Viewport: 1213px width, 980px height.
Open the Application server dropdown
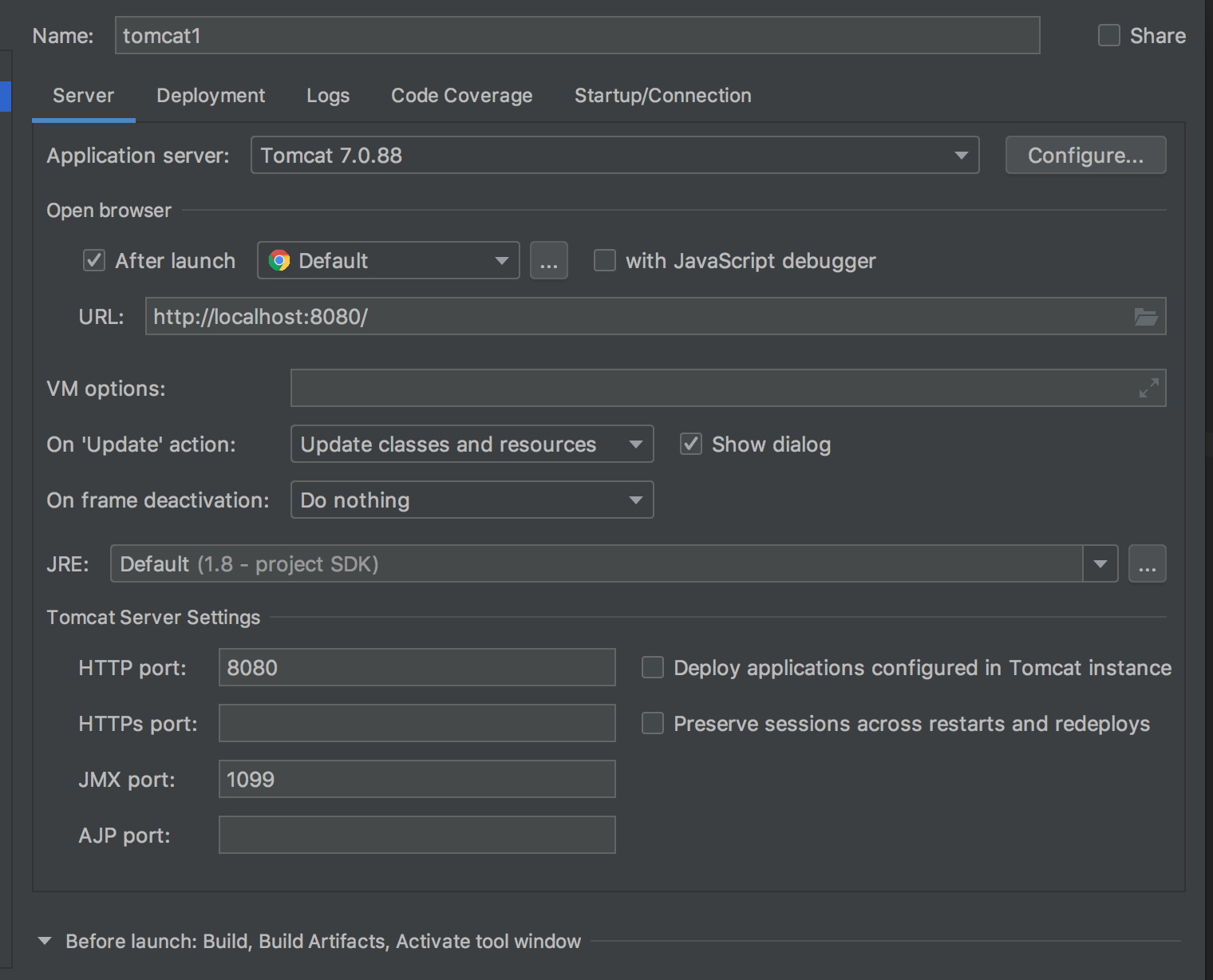click(x=614, y=155)
